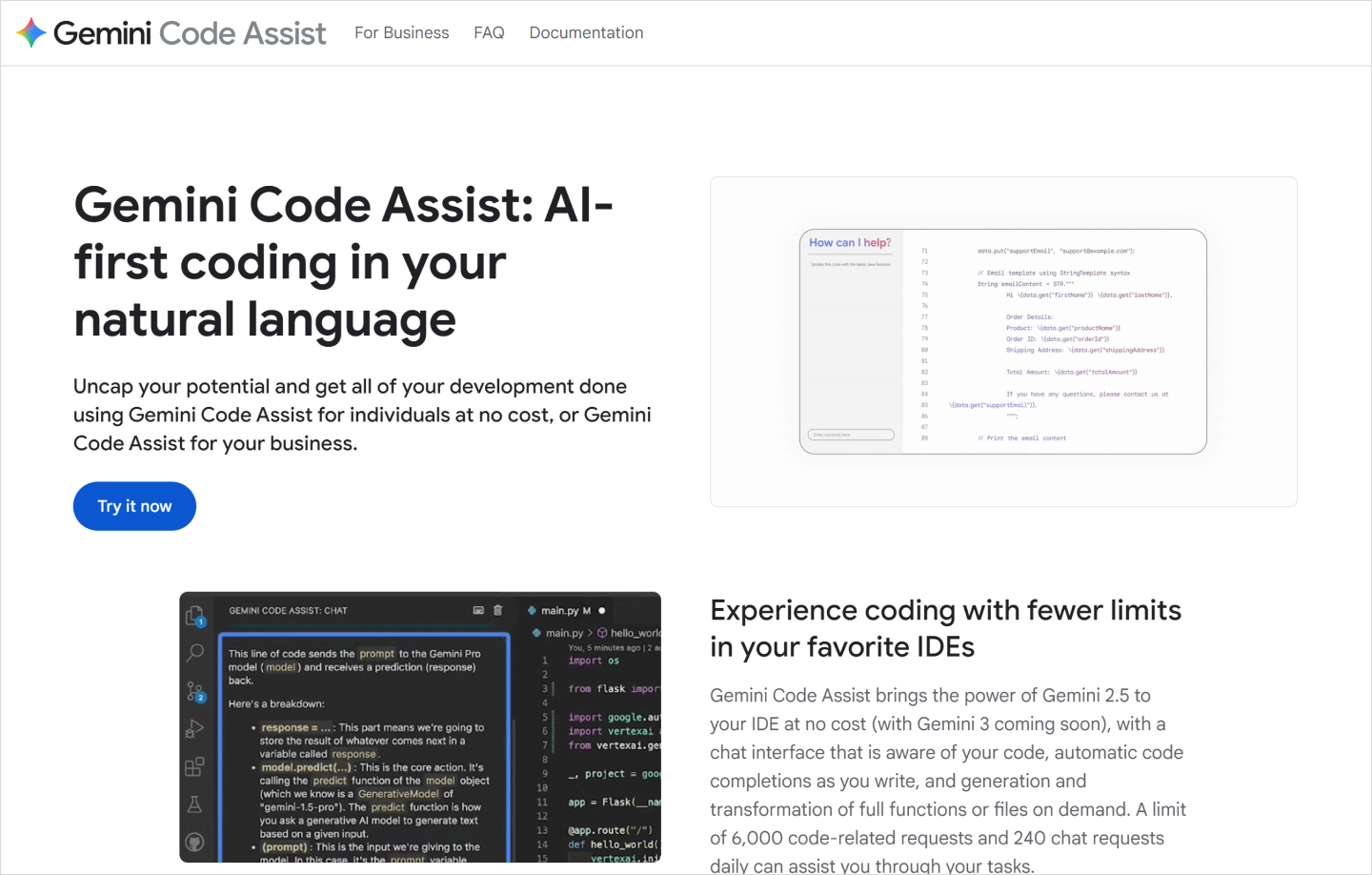
Task: Select the Testing flask icon
Action: click(193, 803)
